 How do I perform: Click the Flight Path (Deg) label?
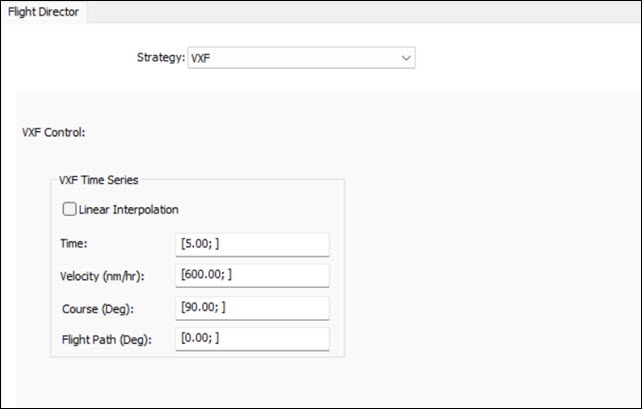(x=105, y=339)
